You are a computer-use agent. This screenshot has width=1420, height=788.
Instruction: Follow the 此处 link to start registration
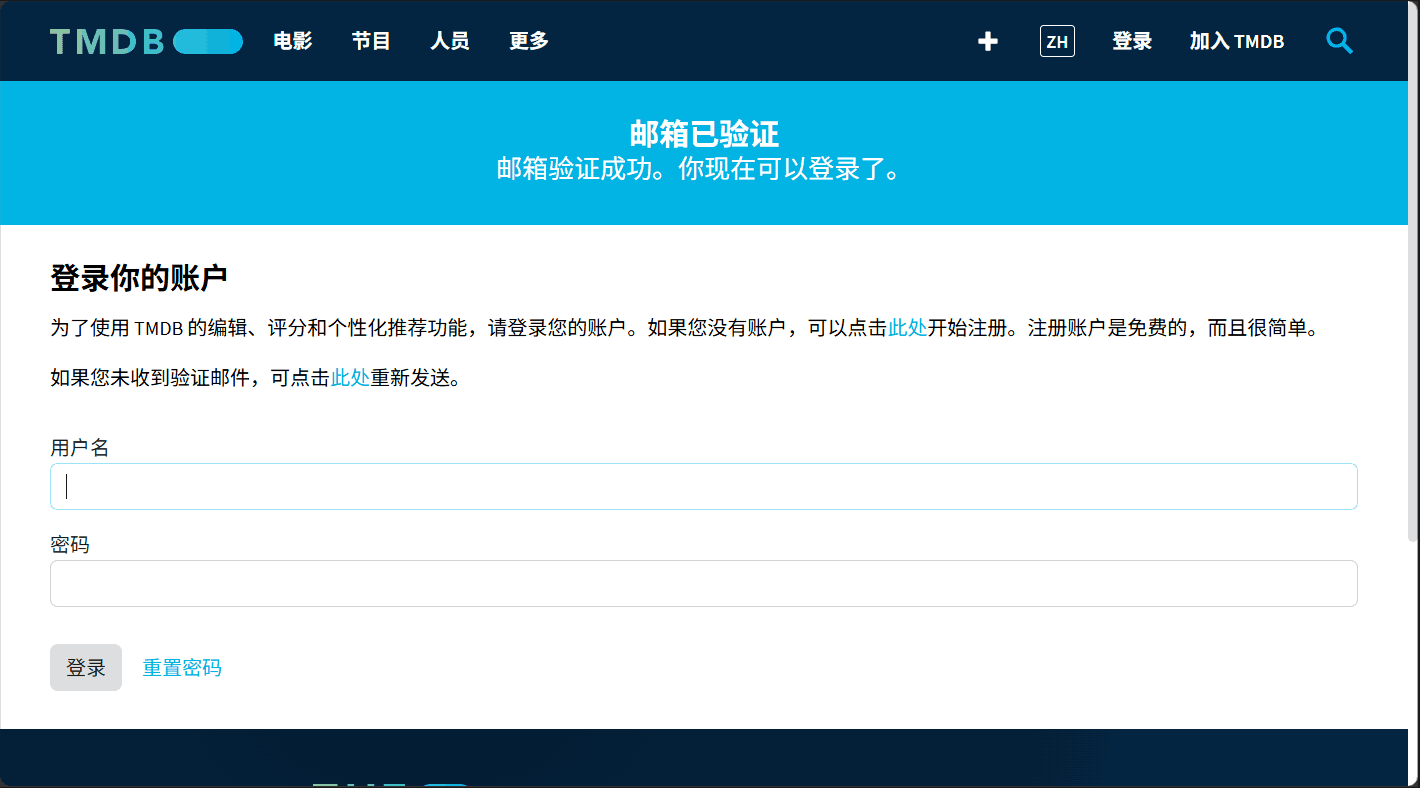point(908,328)
